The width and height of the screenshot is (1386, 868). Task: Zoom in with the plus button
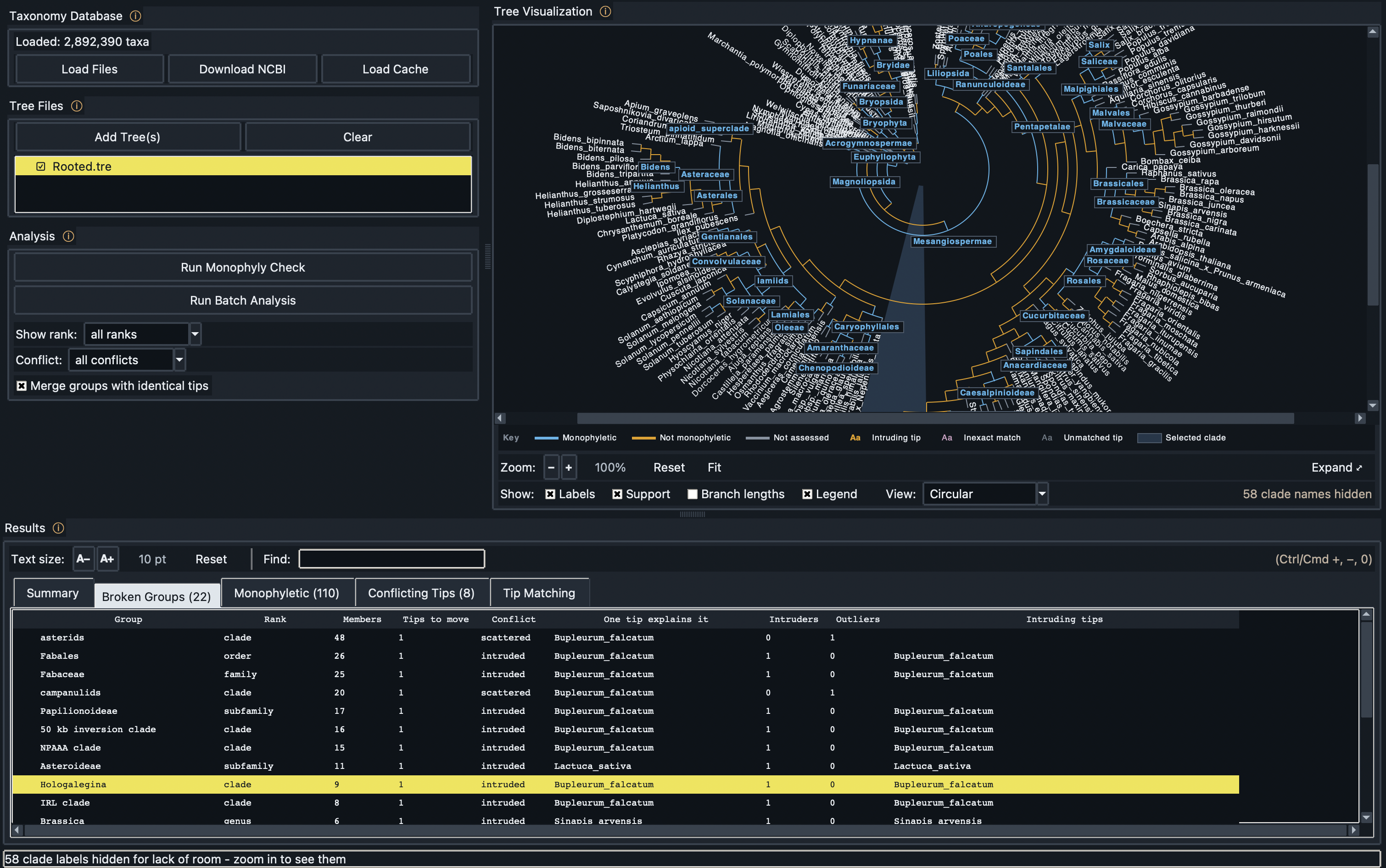[x=569, y=467]
